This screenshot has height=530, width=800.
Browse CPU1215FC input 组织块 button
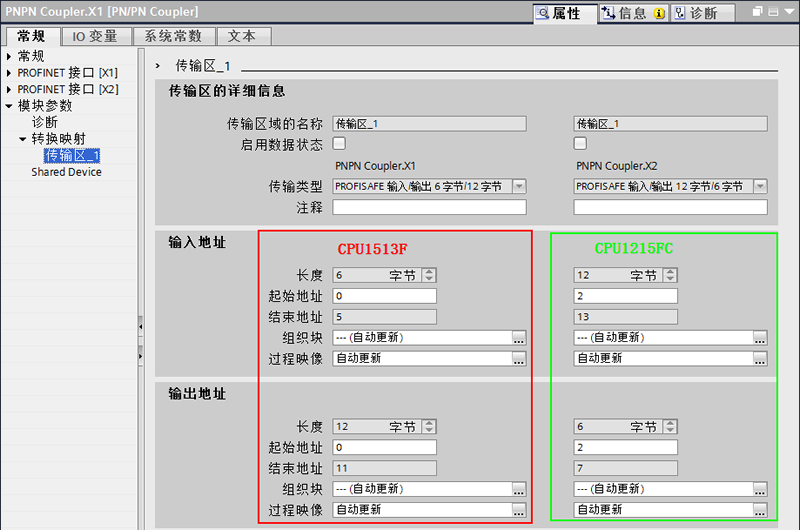coord(760,338)
